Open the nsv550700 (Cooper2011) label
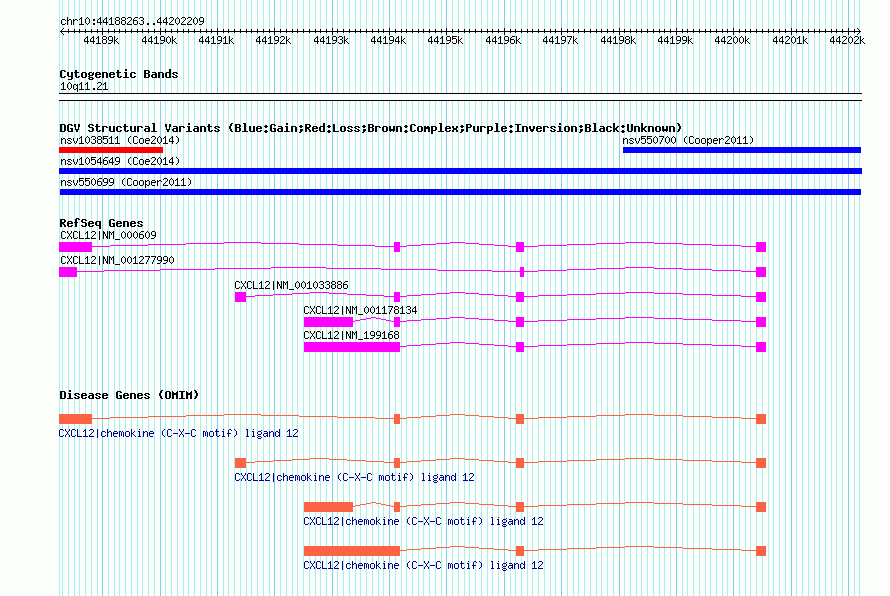 [688, 140]
